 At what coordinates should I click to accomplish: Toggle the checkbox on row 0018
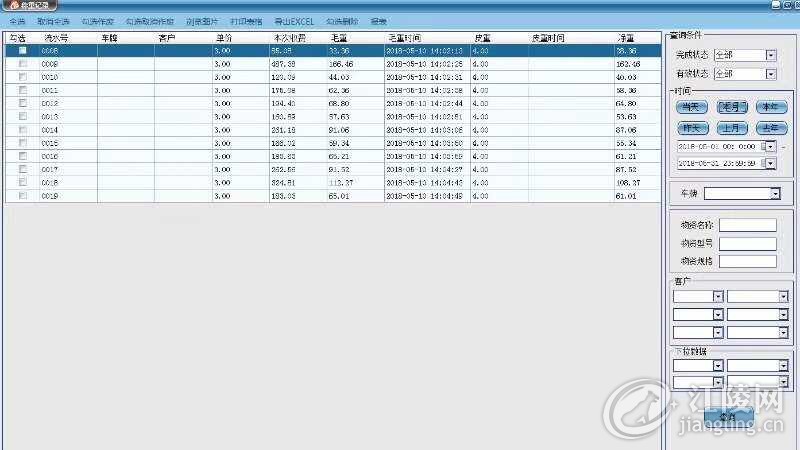click(22, 182)
